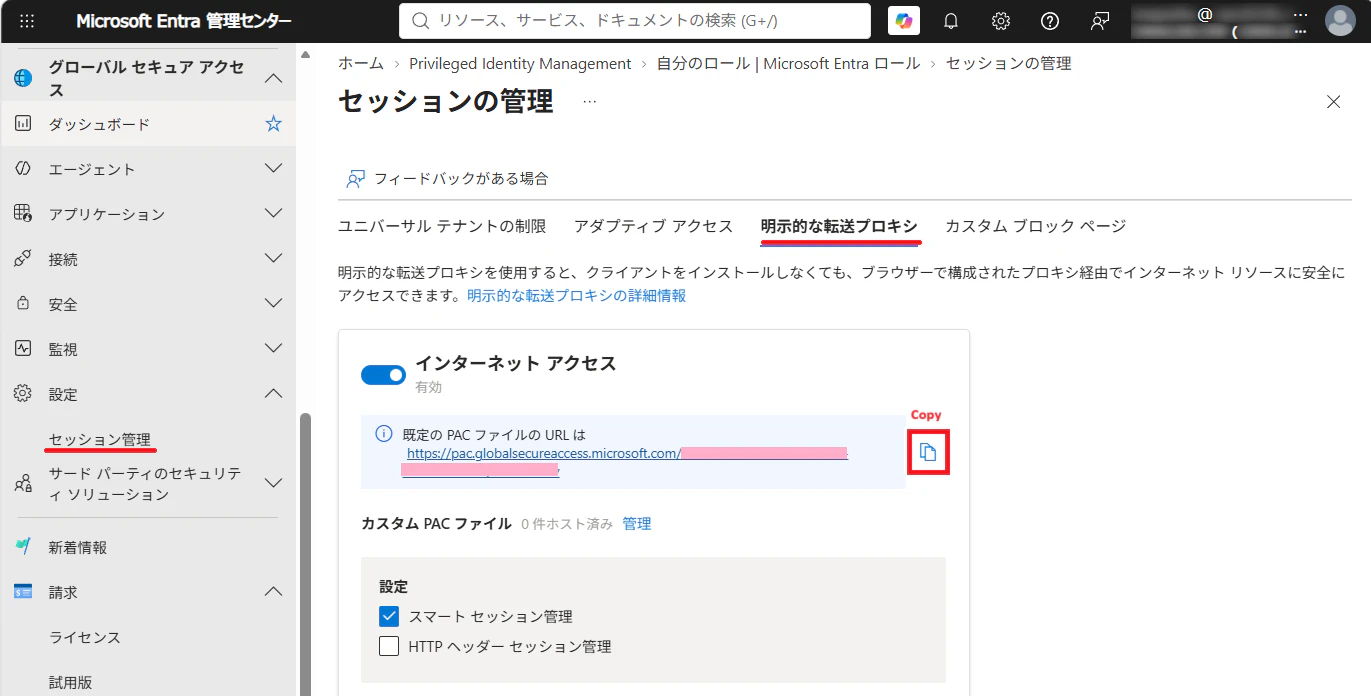Screen dimensions: 1371x696
Task: Click the セッションの管理 breadcrumb
Action: [x=1008, y=63]
